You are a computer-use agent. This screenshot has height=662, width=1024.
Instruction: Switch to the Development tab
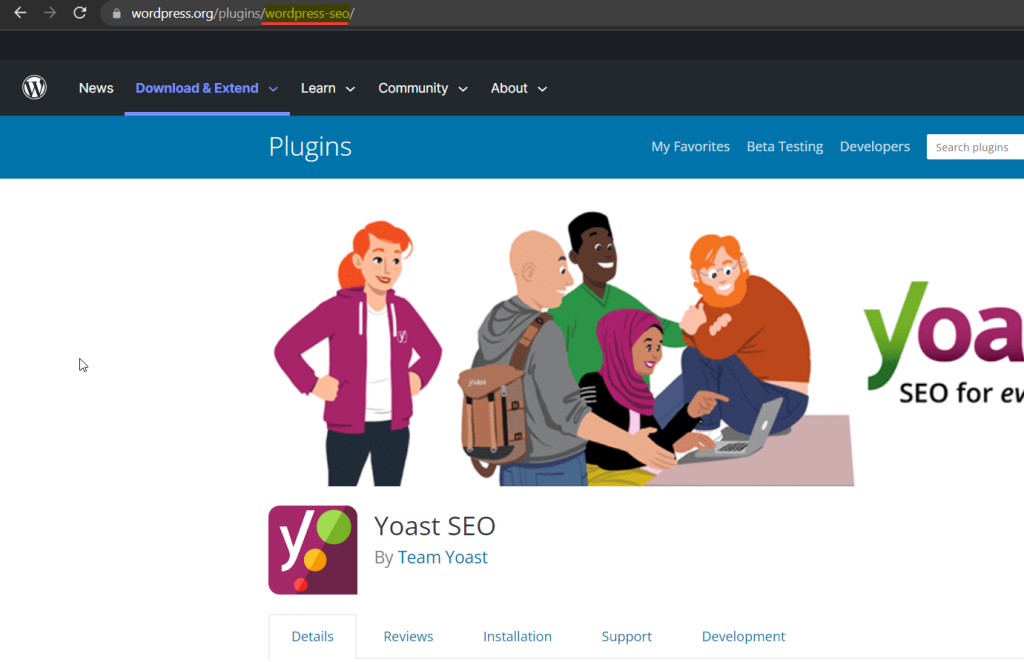[743, 636]
